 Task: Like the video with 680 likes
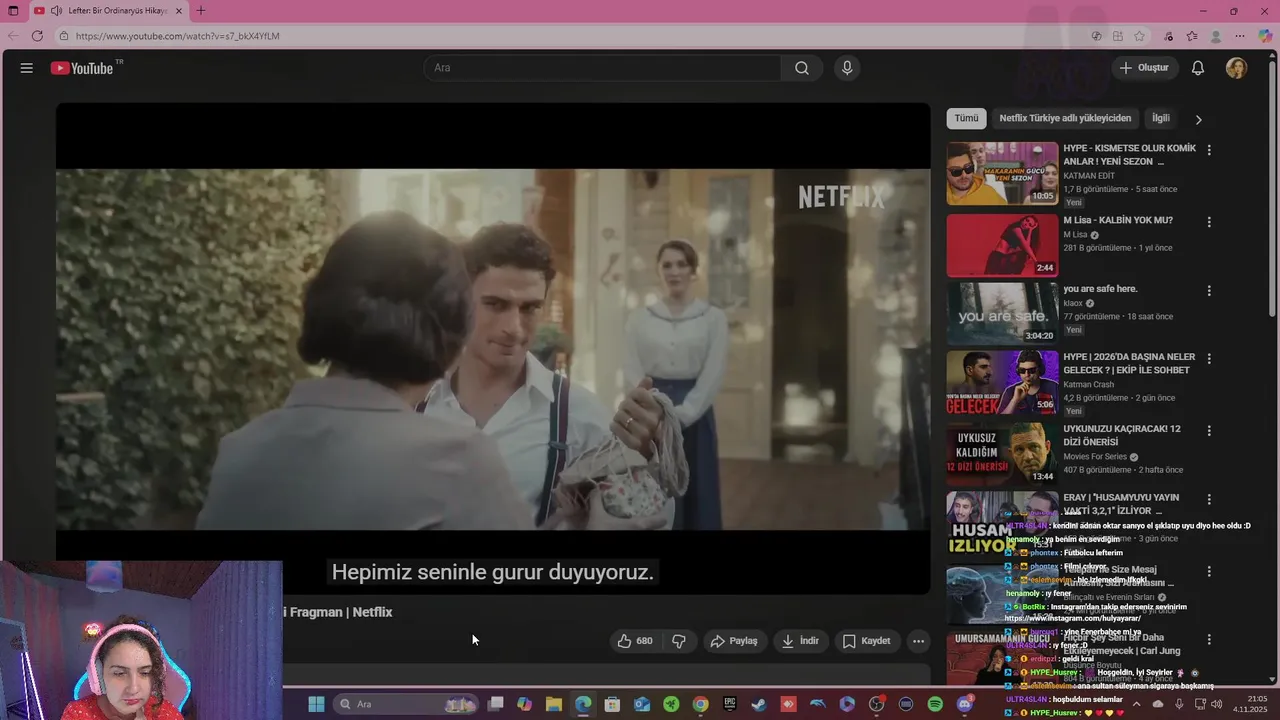[634, 641]
